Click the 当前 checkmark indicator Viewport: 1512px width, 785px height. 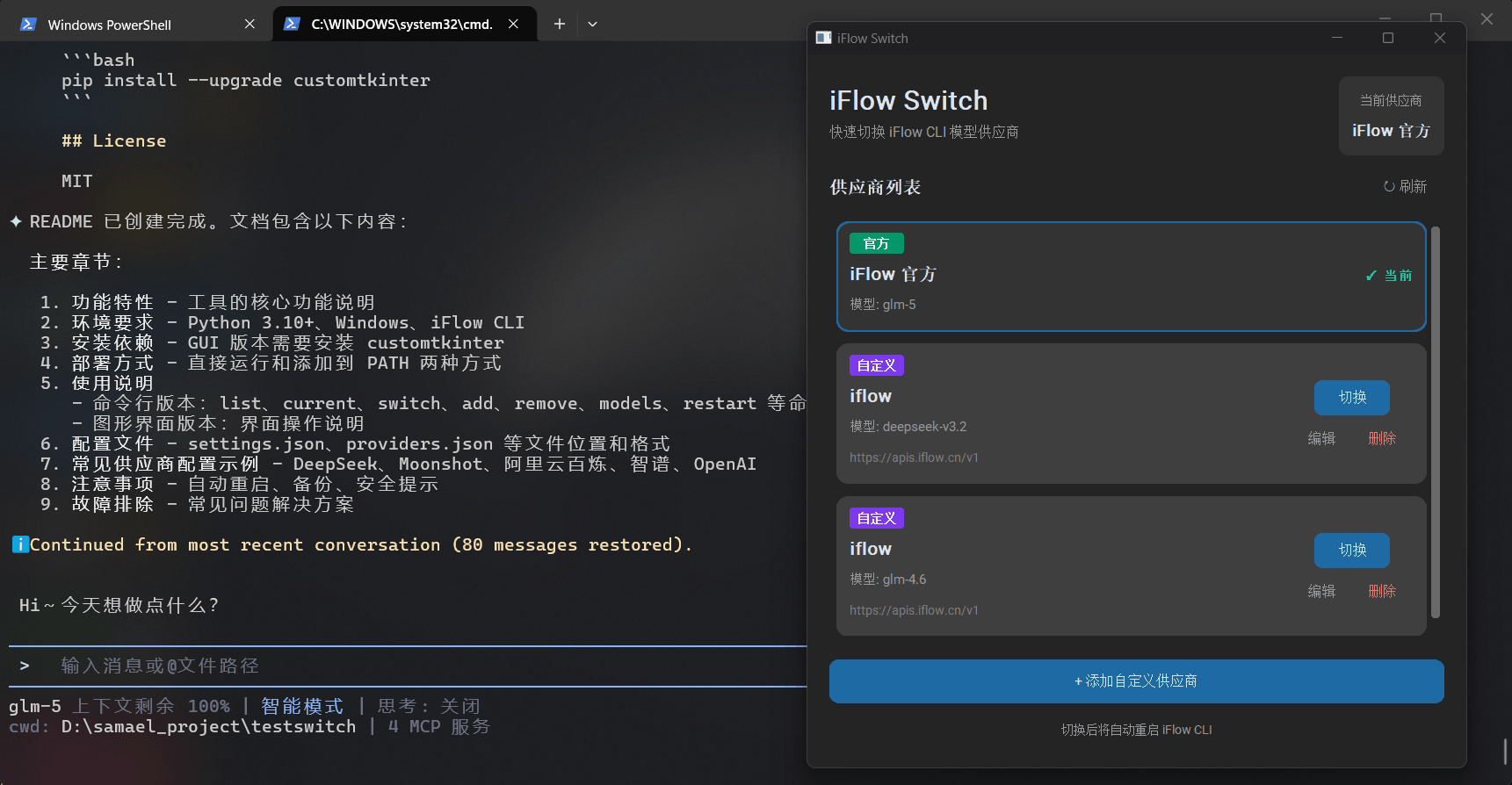tap(1388, 276)
